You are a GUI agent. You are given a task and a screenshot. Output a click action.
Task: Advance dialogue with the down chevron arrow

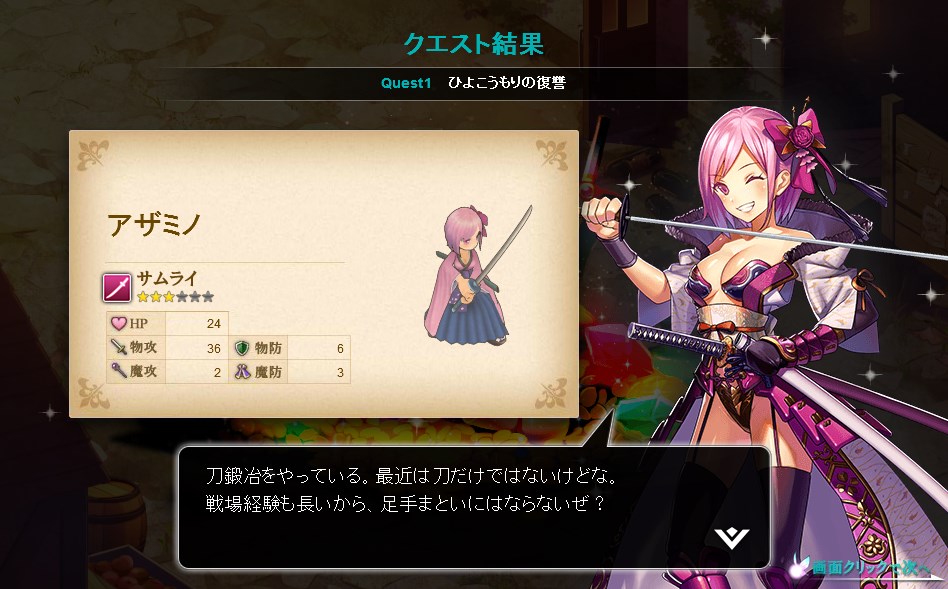point(732,537)
